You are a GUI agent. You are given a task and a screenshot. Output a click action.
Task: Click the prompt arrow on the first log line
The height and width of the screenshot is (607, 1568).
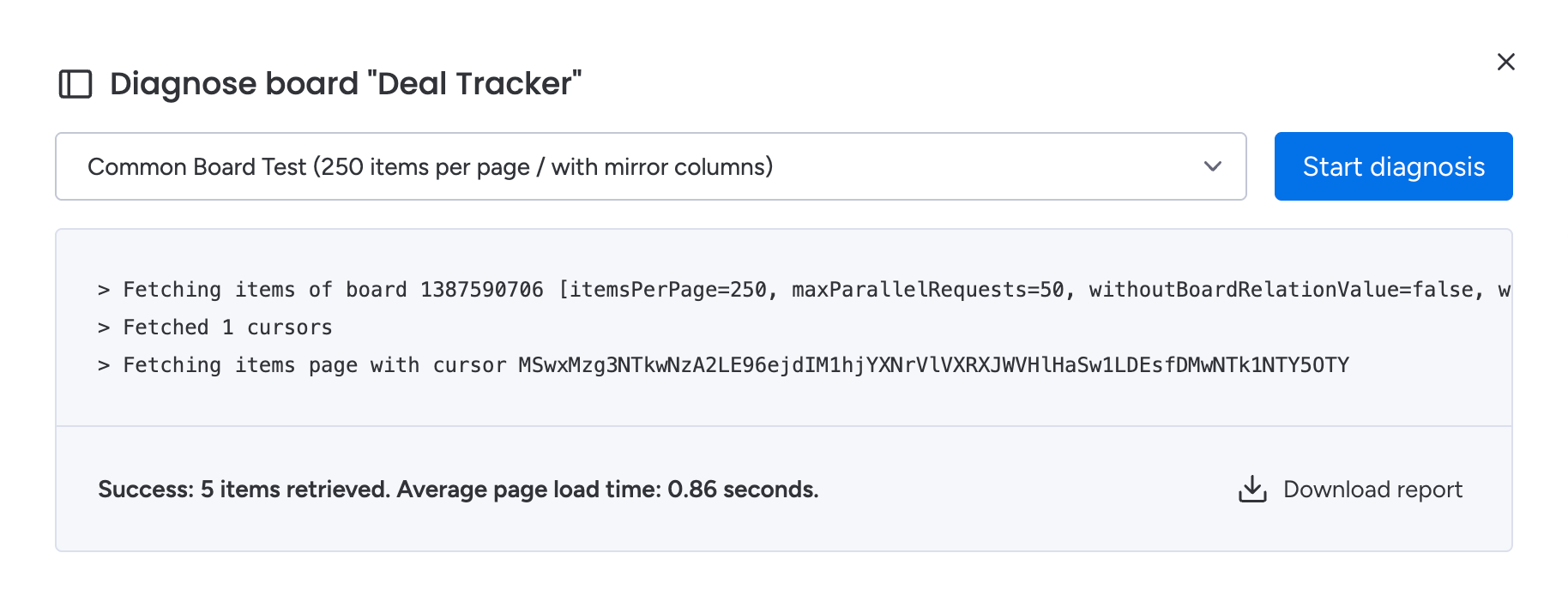coord(104,290)
